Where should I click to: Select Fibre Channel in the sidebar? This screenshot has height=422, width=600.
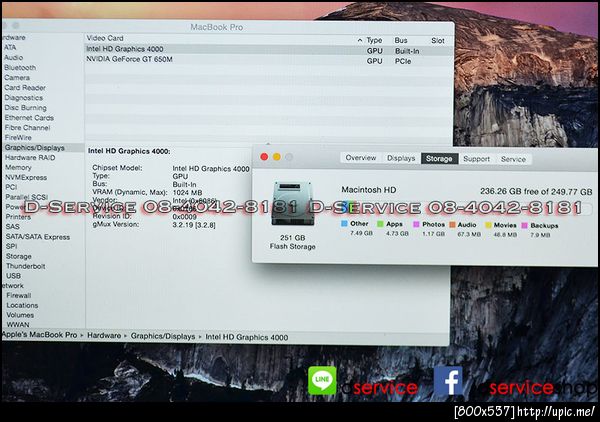(x=27, y=127)
